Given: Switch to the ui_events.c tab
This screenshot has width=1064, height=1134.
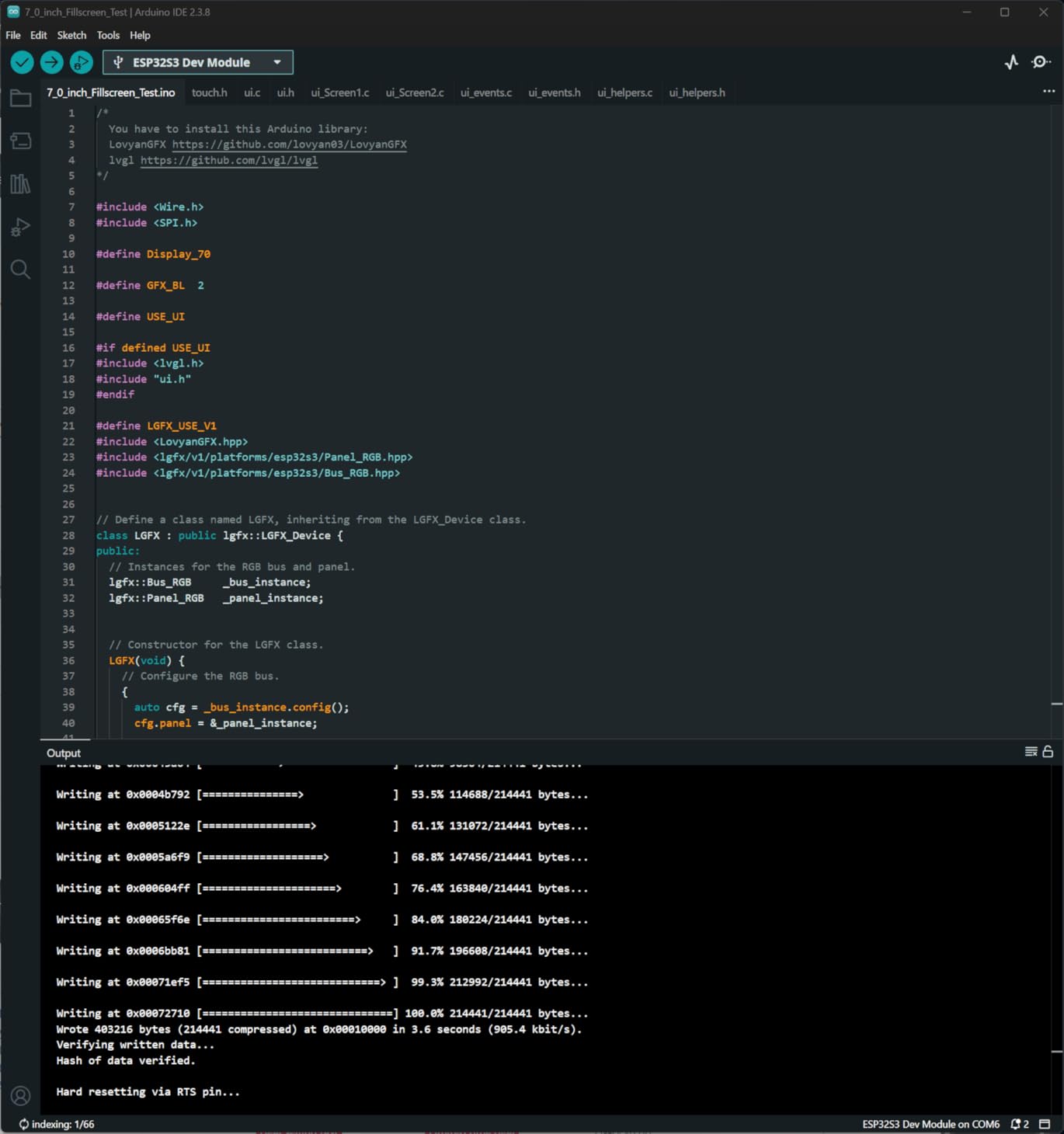Looking at the screenshot, I should click(x=486, y=92).
